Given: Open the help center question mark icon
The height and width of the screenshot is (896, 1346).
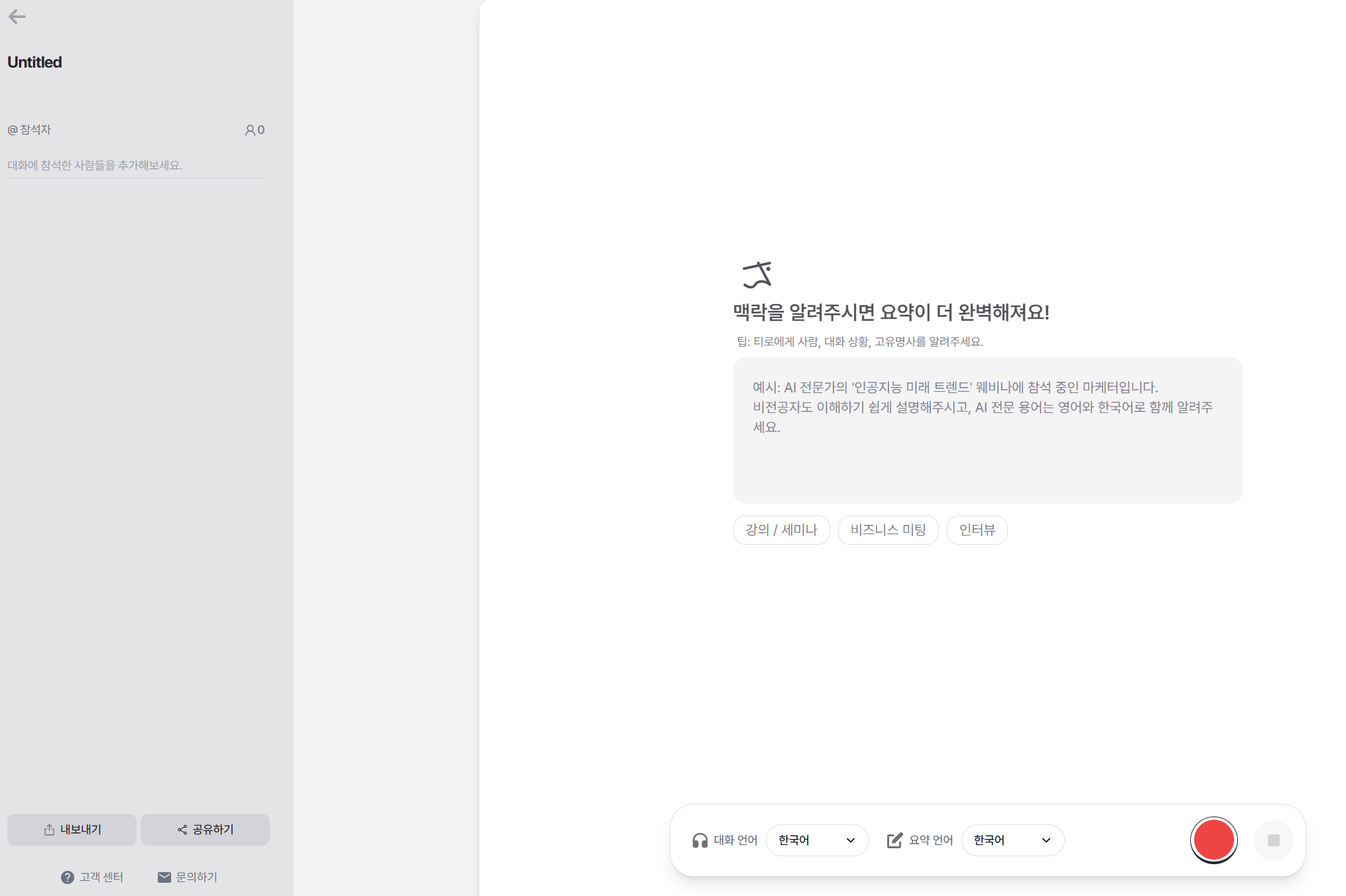Looking at the screenshot, I should click(x=67, y=877).
